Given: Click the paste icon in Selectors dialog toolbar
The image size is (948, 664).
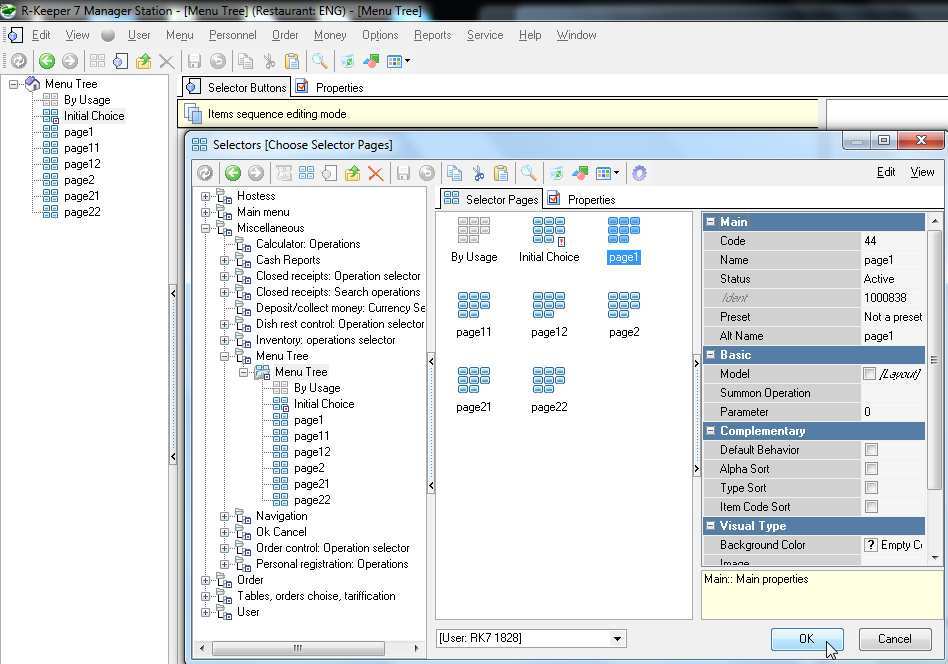Looking at the screenshot, I should click(501, 174).
